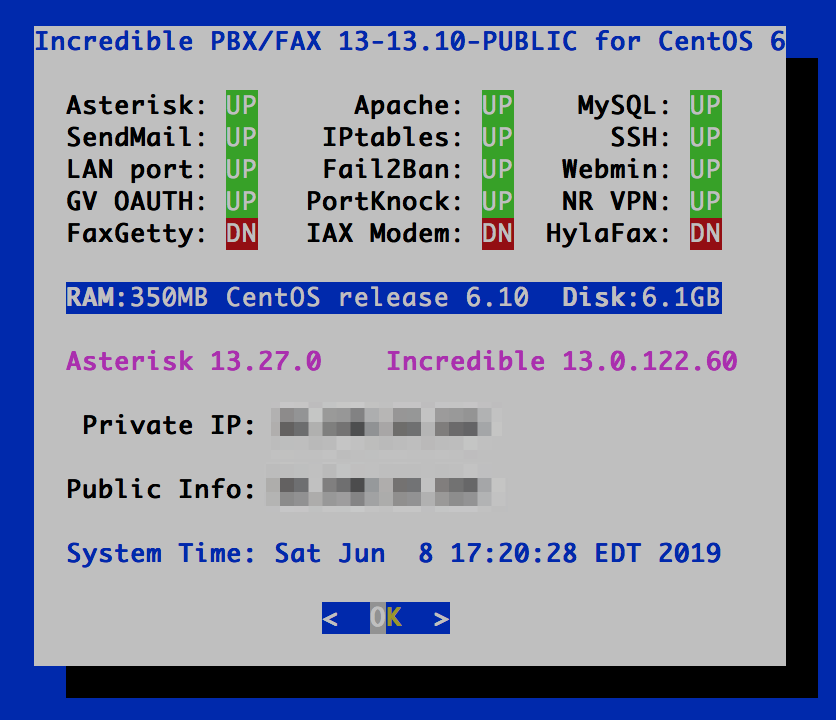Screen dimensions: 836x720
Task: Click the 'Asterisk:' service label
Action: (x=136, y=106)
